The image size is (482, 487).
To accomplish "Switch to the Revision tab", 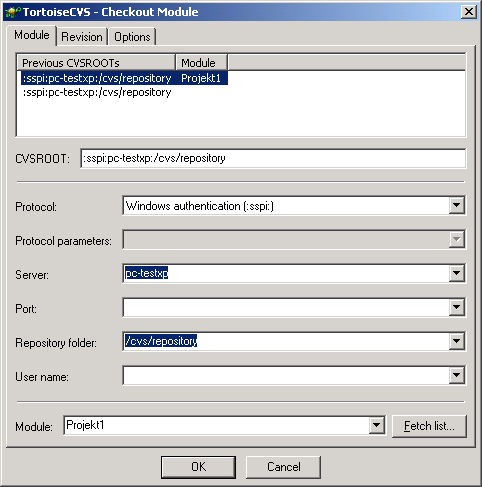I will (82, 37).
